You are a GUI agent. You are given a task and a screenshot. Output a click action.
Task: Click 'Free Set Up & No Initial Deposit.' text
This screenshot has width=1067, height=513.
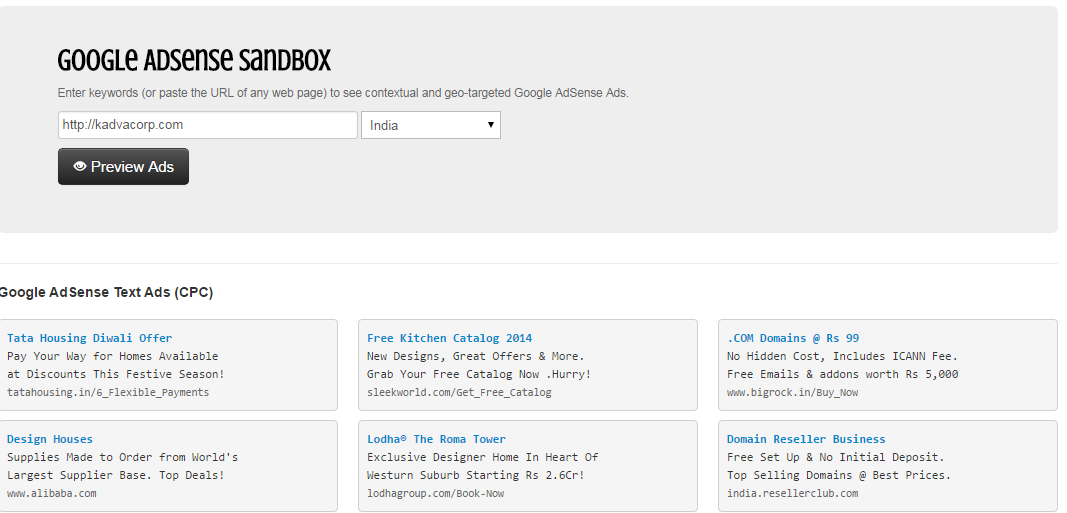[x=836, y=457]
